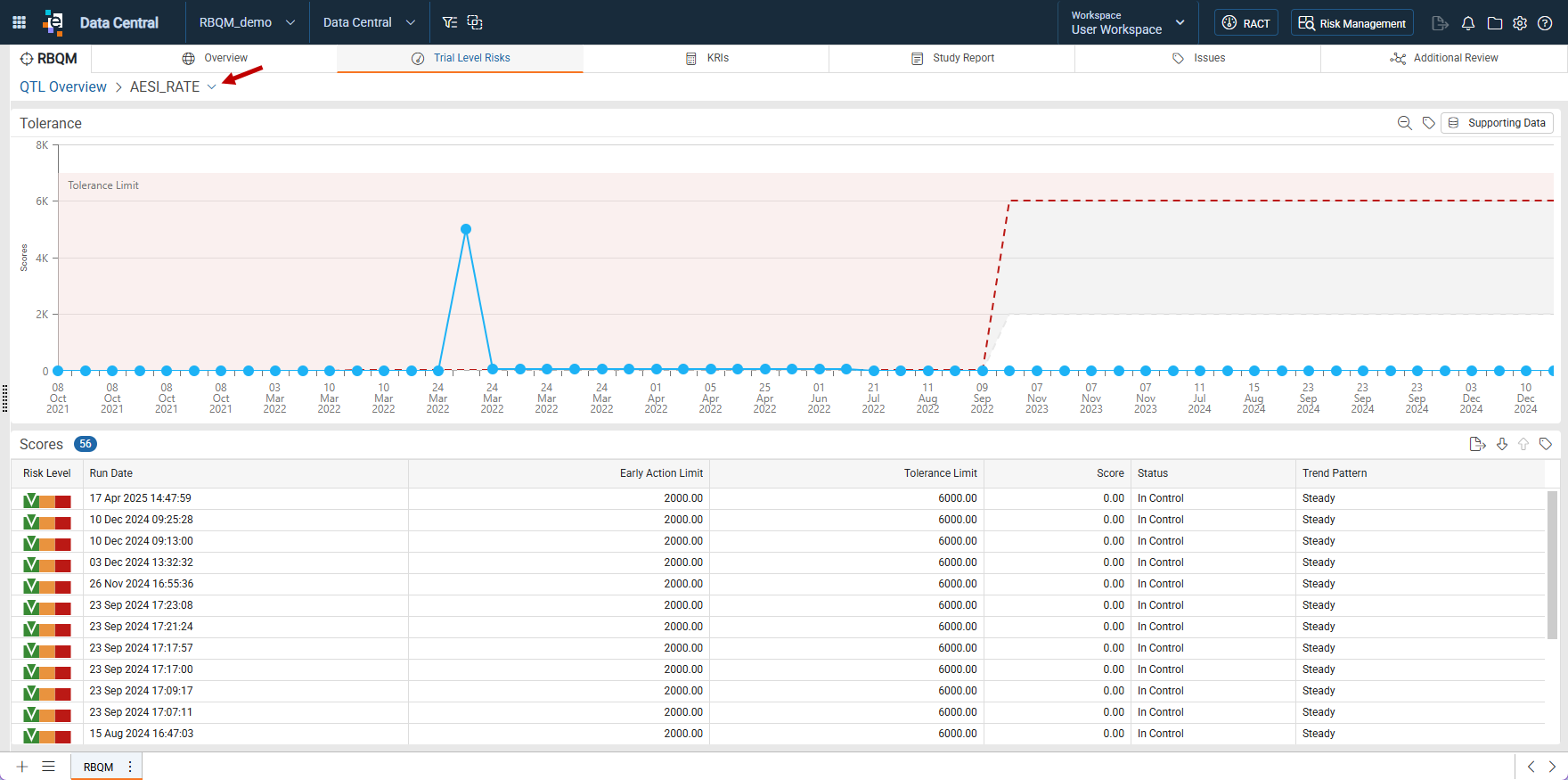1568x780 pixels.
Task: Click the Scores table vertical scrollbar
Action: (x=1553, y=563)
